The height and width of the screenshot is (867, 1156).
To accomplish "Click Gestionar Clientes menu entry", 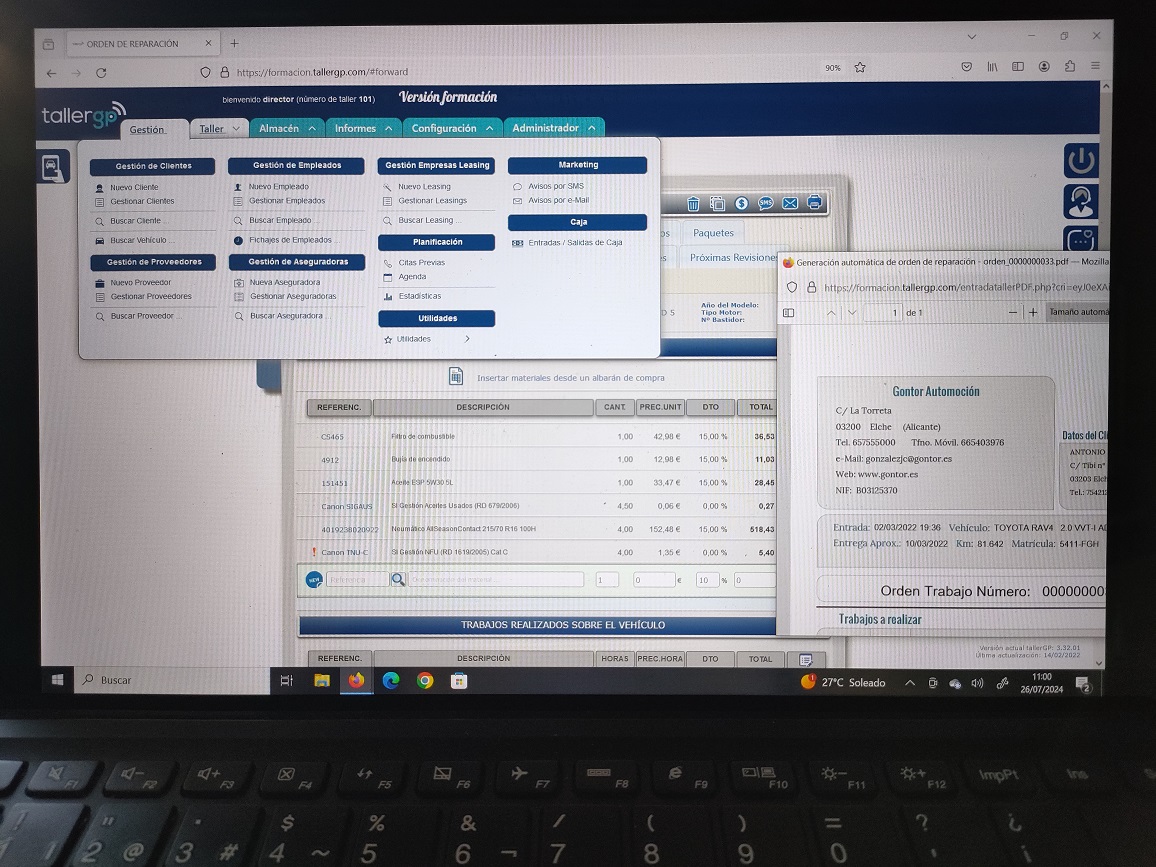I will [142, 201].
